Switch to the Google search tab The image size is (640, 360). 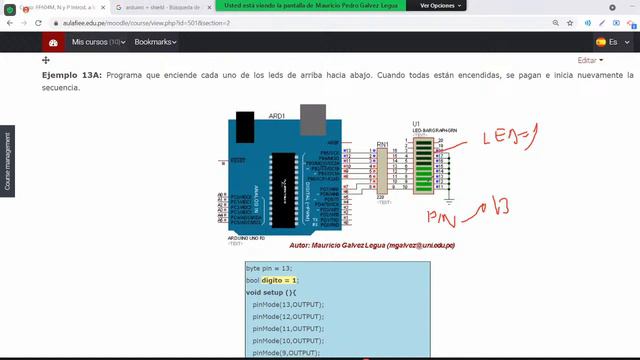(162, 7)
